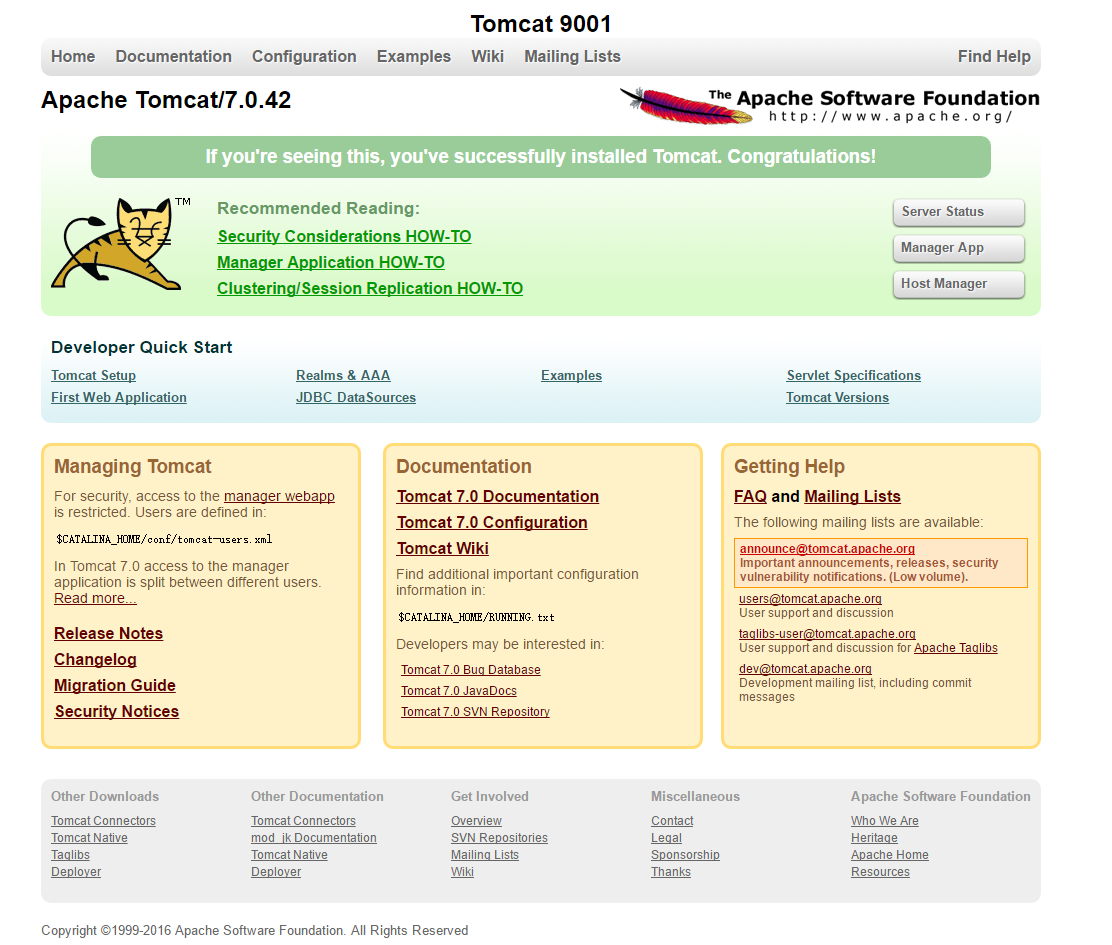Open Apache Taglibs link
The image size is (1112, 945).
(x=956, y=648)
